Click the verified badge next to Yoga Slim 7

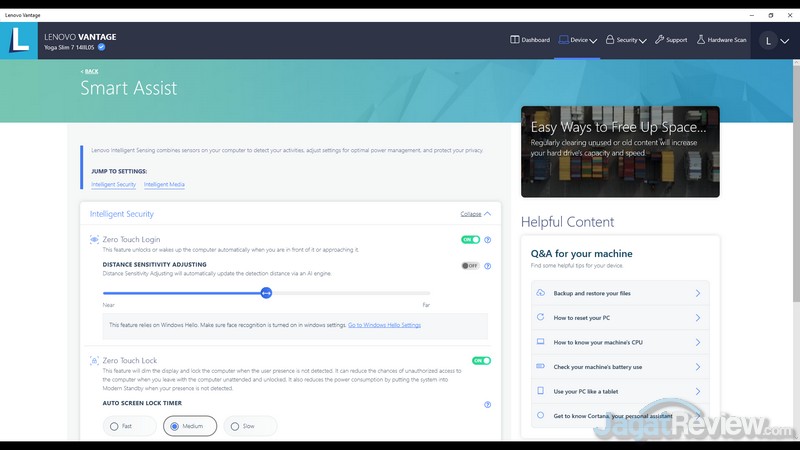pos(101,47)
